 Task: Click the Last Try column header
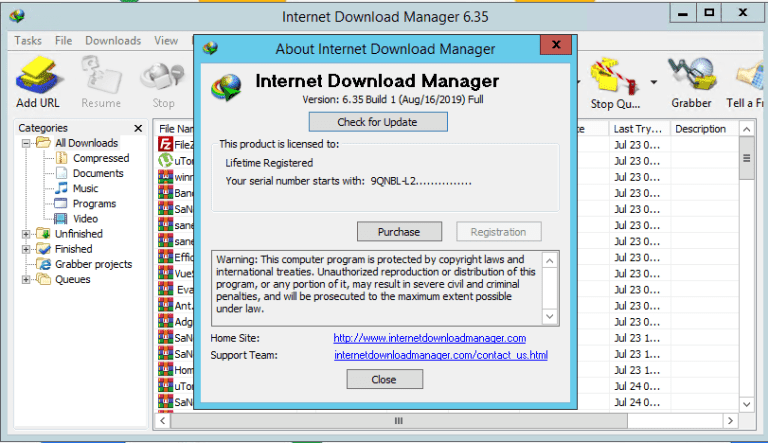tap(639, 129)
